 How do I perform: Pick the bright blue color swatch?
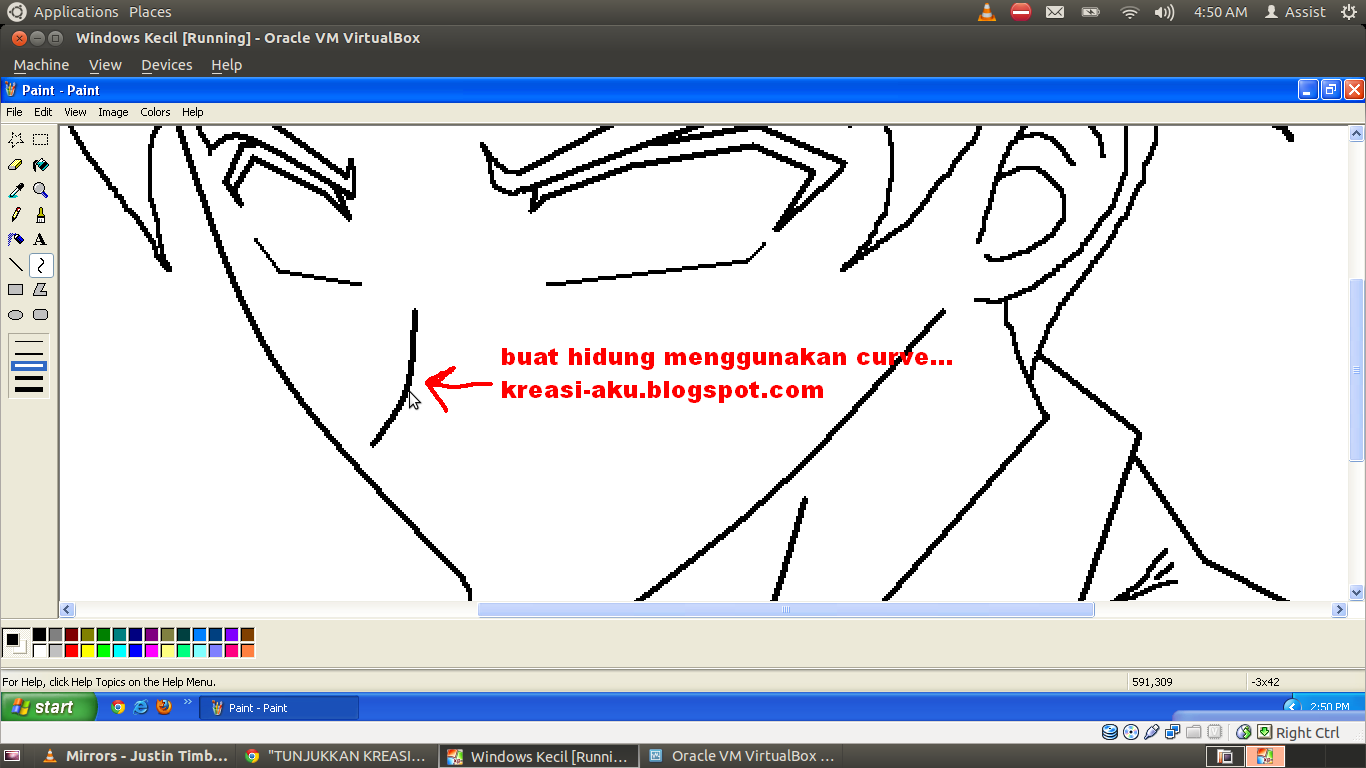pyautogui.click(x=135, y=651)
